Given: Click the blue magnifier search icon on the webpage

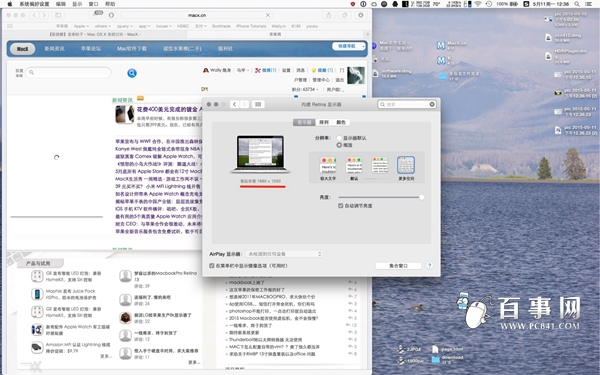Looking at the screenshot, I should coord(132,73).
